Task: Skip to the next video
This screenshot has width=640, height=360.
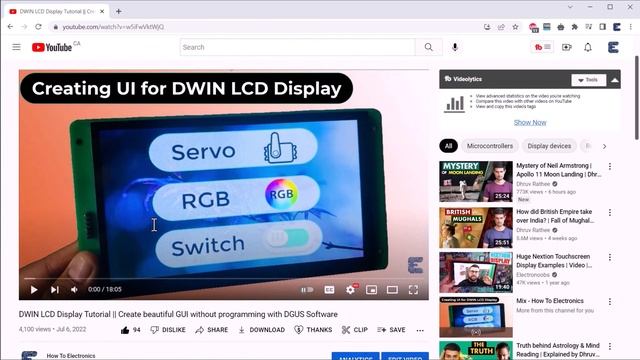Action: click(x=55, y=289)
